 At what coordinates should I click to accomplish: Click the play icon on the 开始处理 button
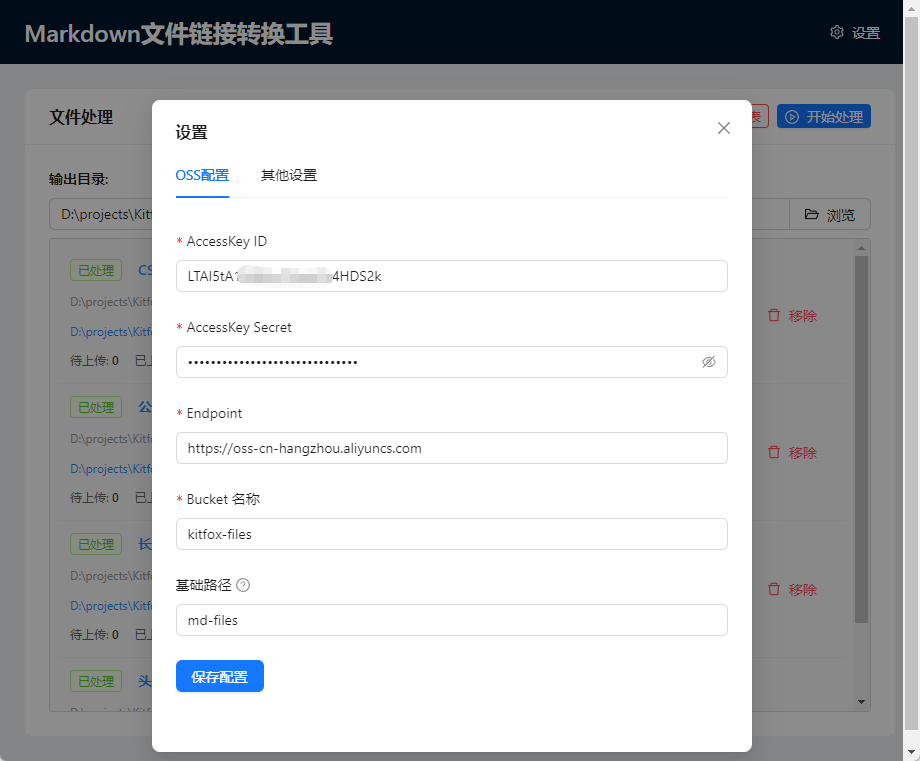click(791, 116)
